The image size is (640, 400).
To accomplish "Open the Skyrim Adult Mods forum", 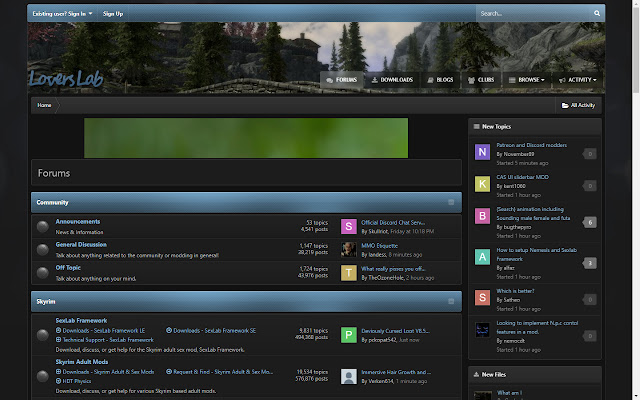I will coord(82,362).
